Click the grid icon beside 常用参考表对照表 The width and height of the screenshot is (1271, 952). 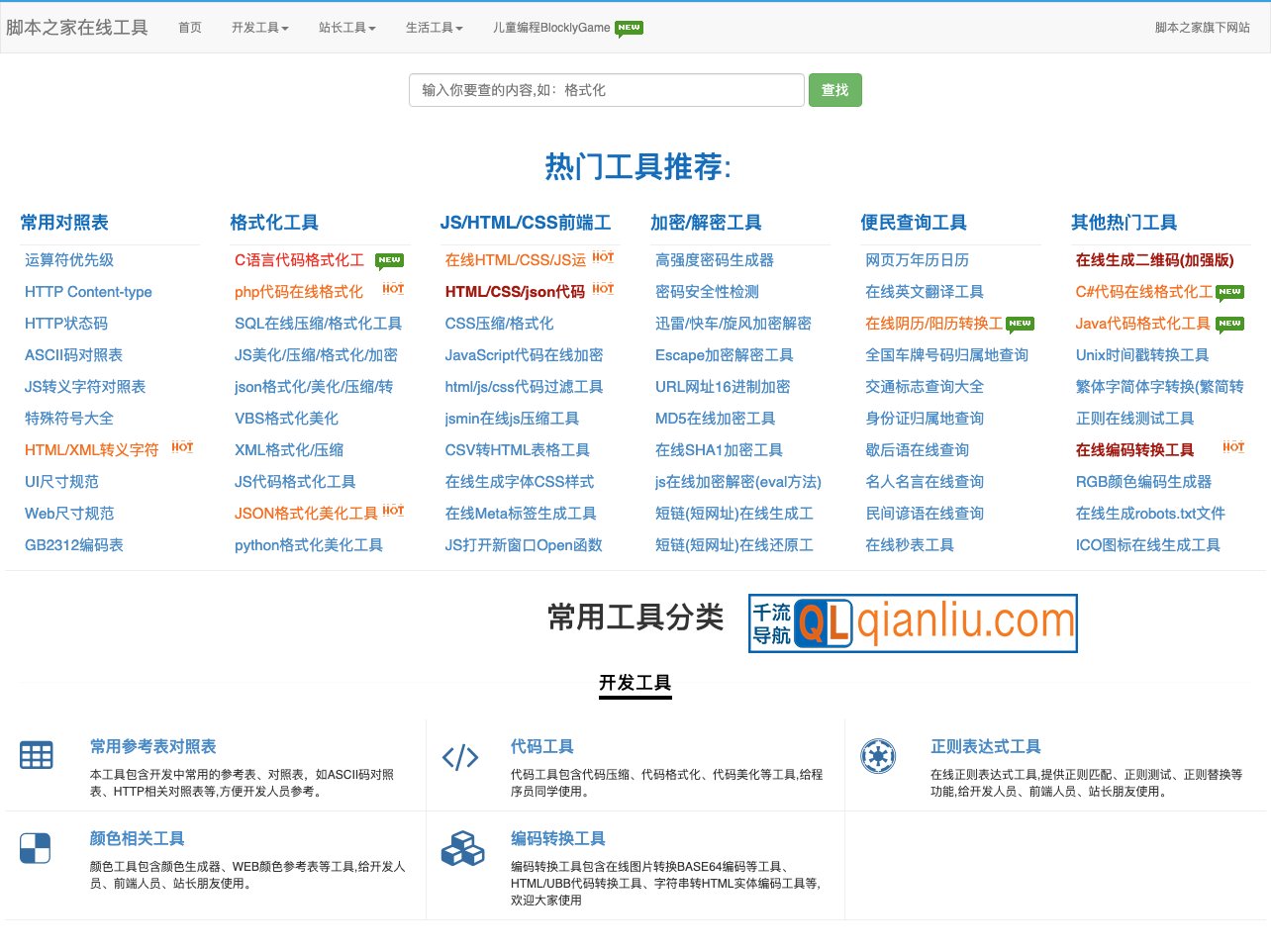(37, 755)
